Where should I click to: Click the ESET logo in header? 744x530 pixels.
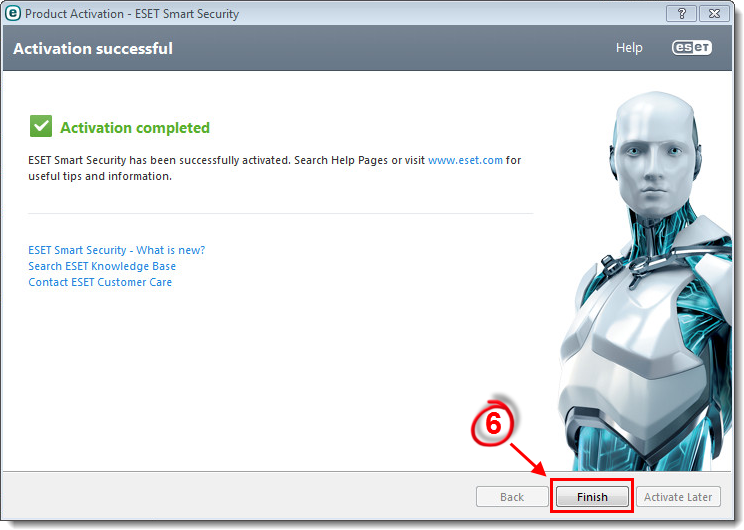tap(692, 47)
